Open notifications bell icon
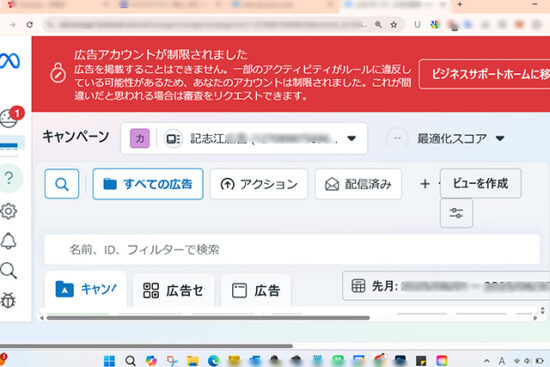 coord(8,241)
